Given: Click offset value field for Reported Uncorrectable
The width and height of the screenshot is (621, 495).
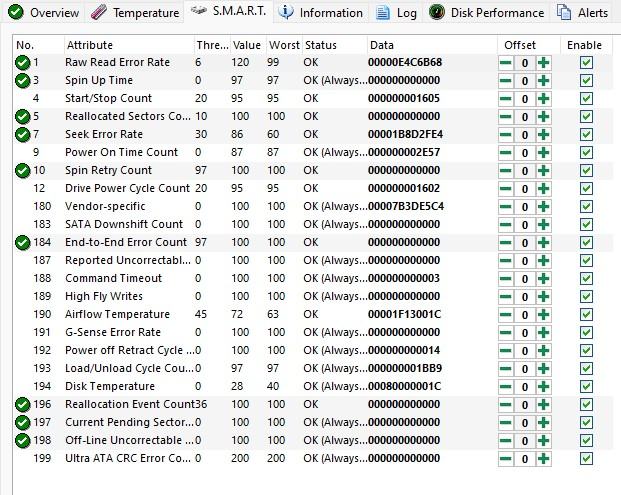Looking at the screenshot, I should (525, 261).
